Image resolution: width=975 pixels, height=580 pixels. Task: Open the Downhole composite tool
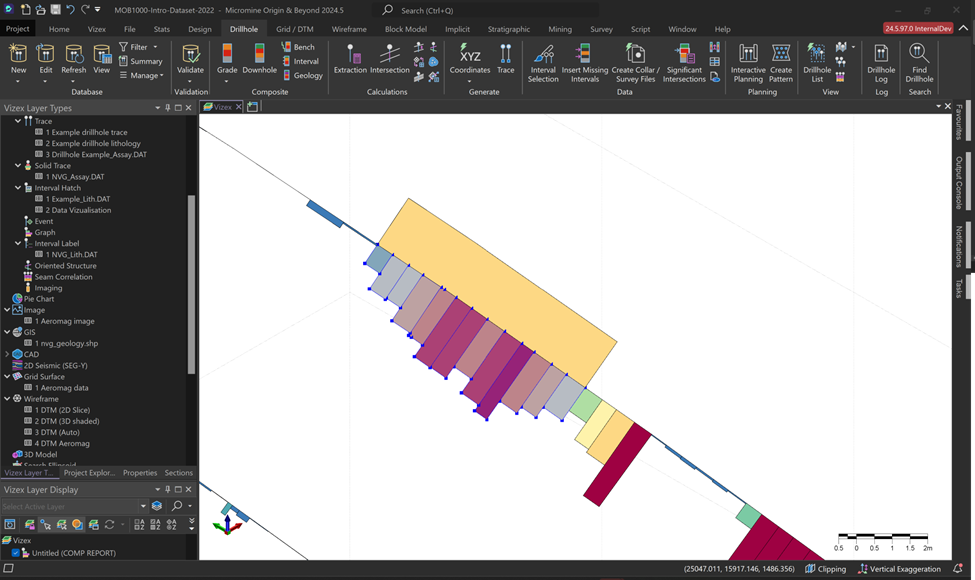(x=259, y=58)
